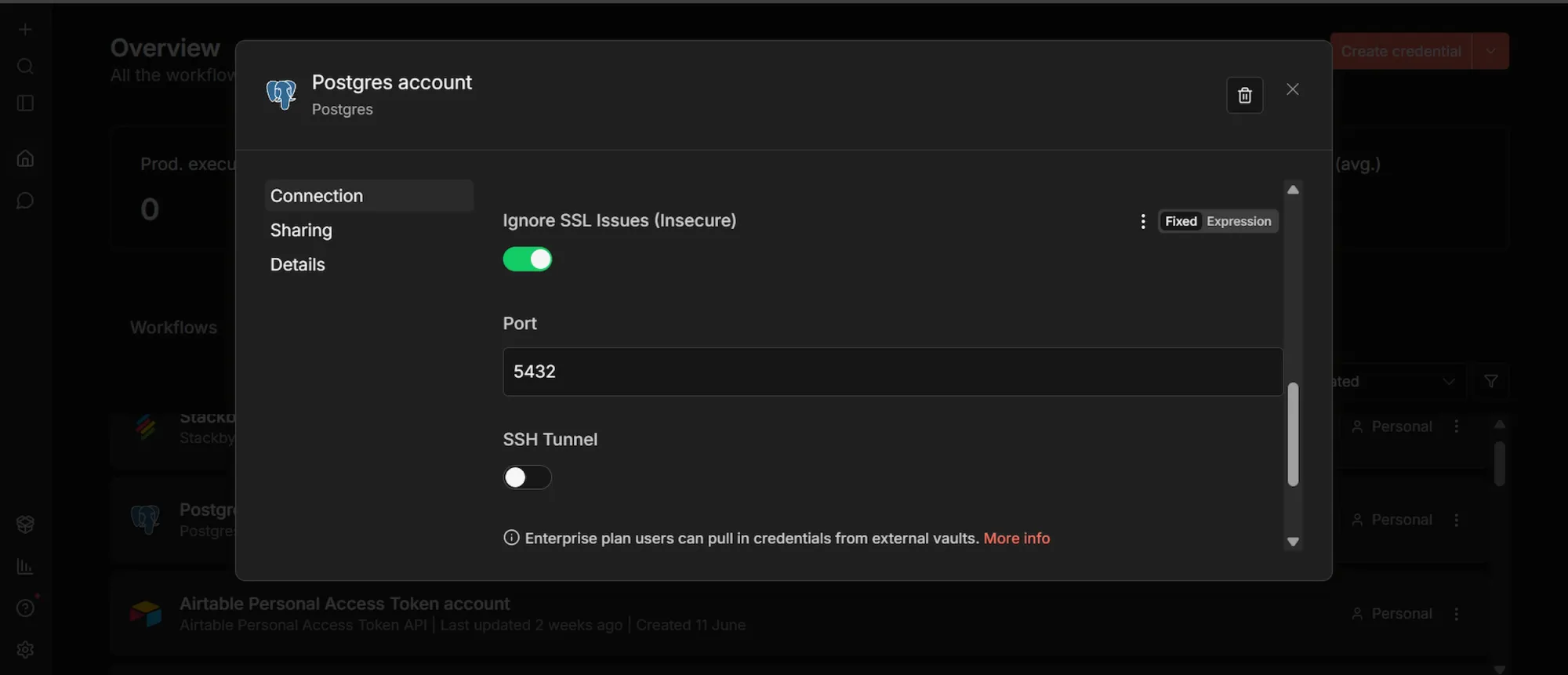Click the Personal label on Airtable row
This screenshot has height=675, width=1568.
[x=1402, y=614]
